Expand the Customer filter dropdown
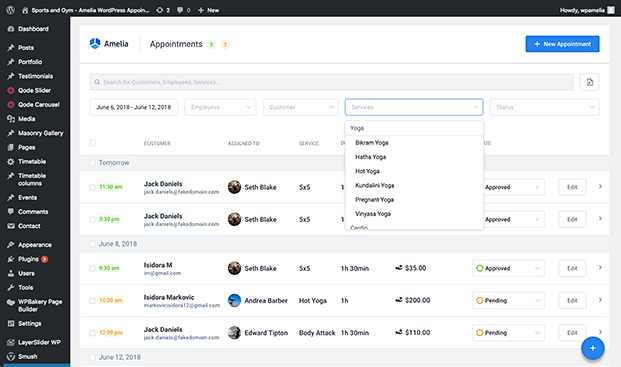Image resolution: width=621 pixels, height=367 pixels. click(301, 107)
